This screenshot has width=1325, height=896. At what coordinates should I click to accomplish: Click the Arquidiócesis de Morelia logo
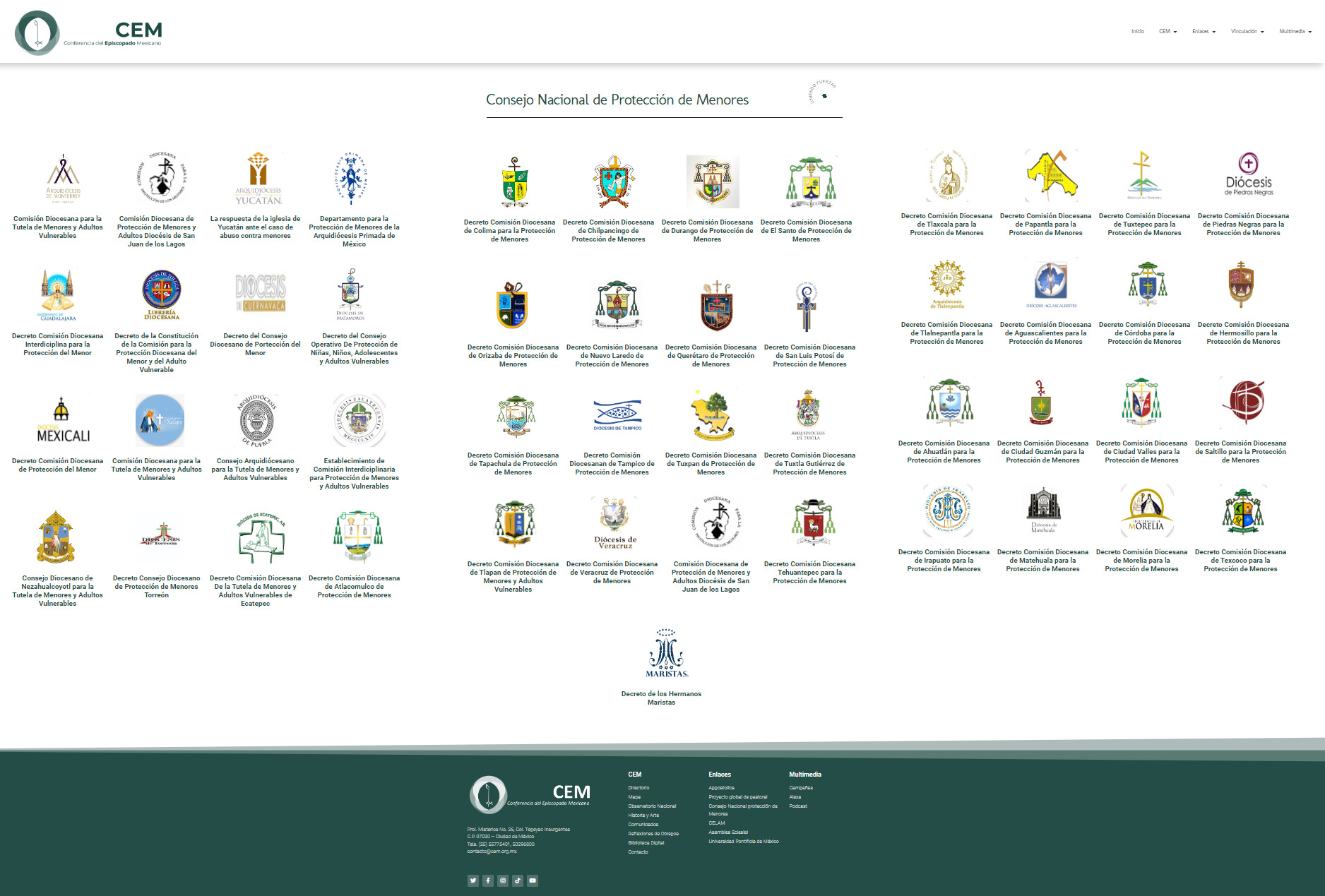(1146, 511)
